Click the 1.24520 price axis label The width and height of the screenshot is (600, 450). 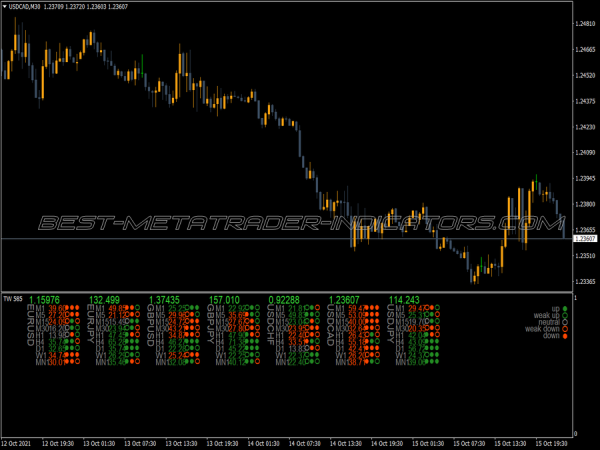(585, 75)
